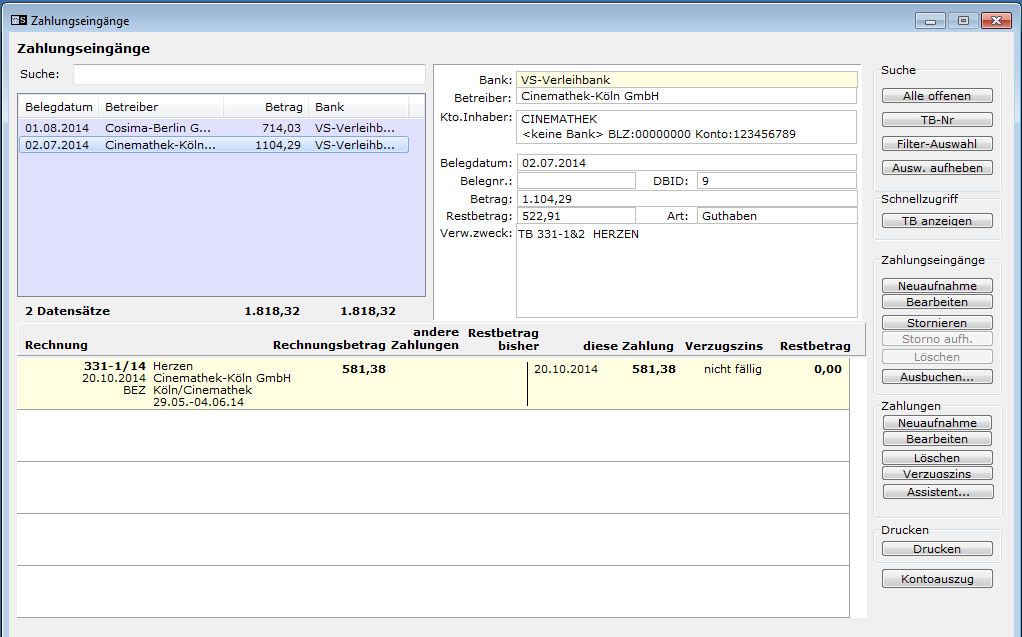This screenshot has height=637, width=1022.
Task: Sort list by Belegdatum column header
Action: point(59,107)
